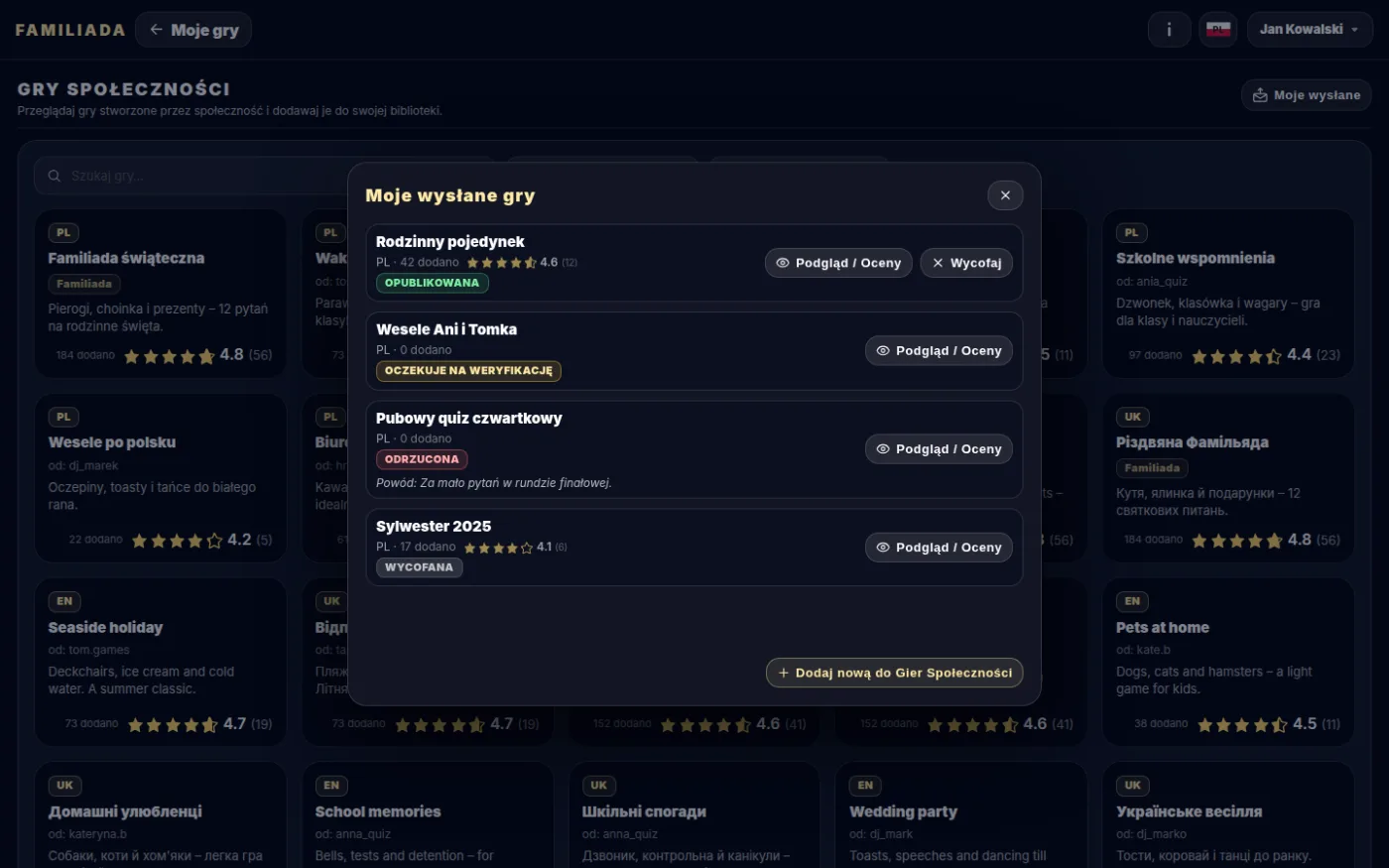Click the "Moje wysłane" button behind the dialog
This screenshot has height=868, width=1389.
(x=1307, y=95)
